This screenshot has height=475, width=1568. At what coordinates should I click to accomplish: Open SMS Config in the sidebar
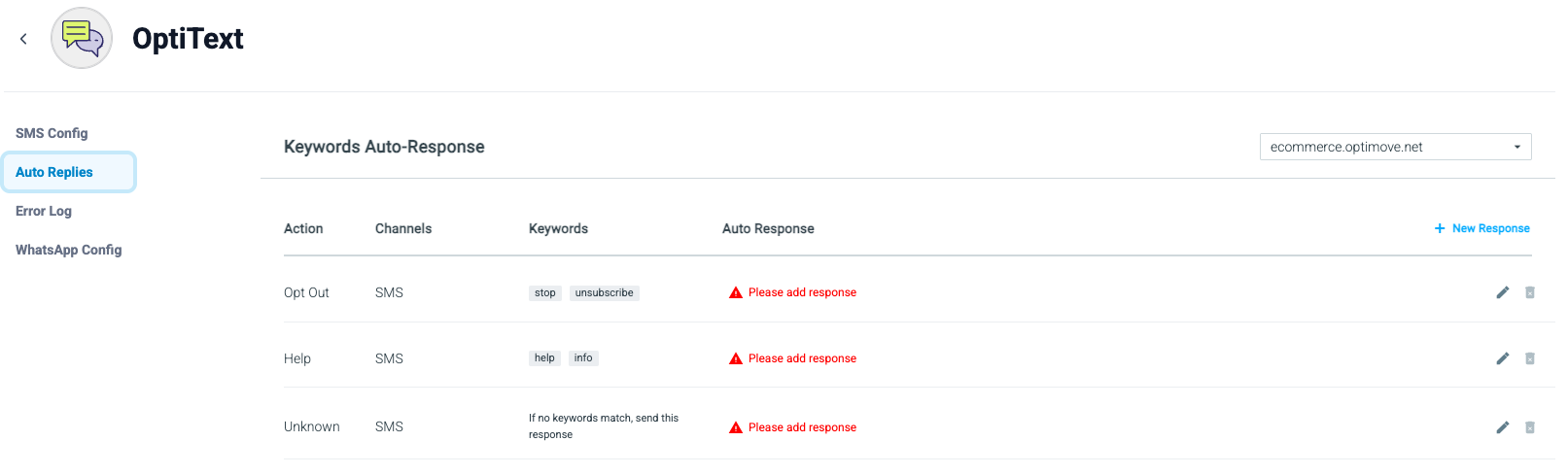point(52,133)
